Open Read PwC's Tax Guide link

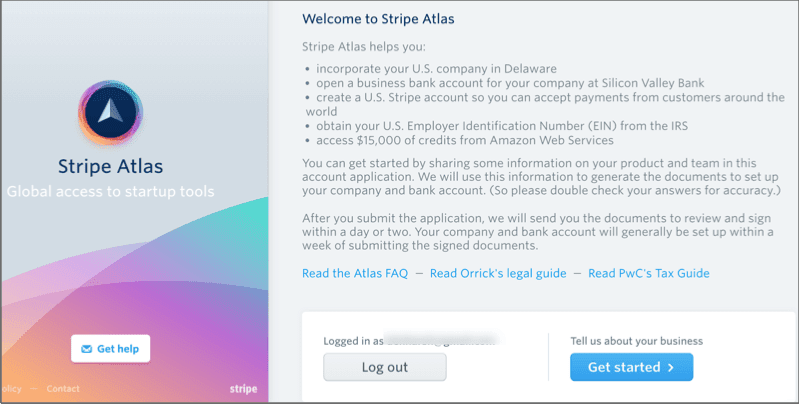tap(649, 273)
